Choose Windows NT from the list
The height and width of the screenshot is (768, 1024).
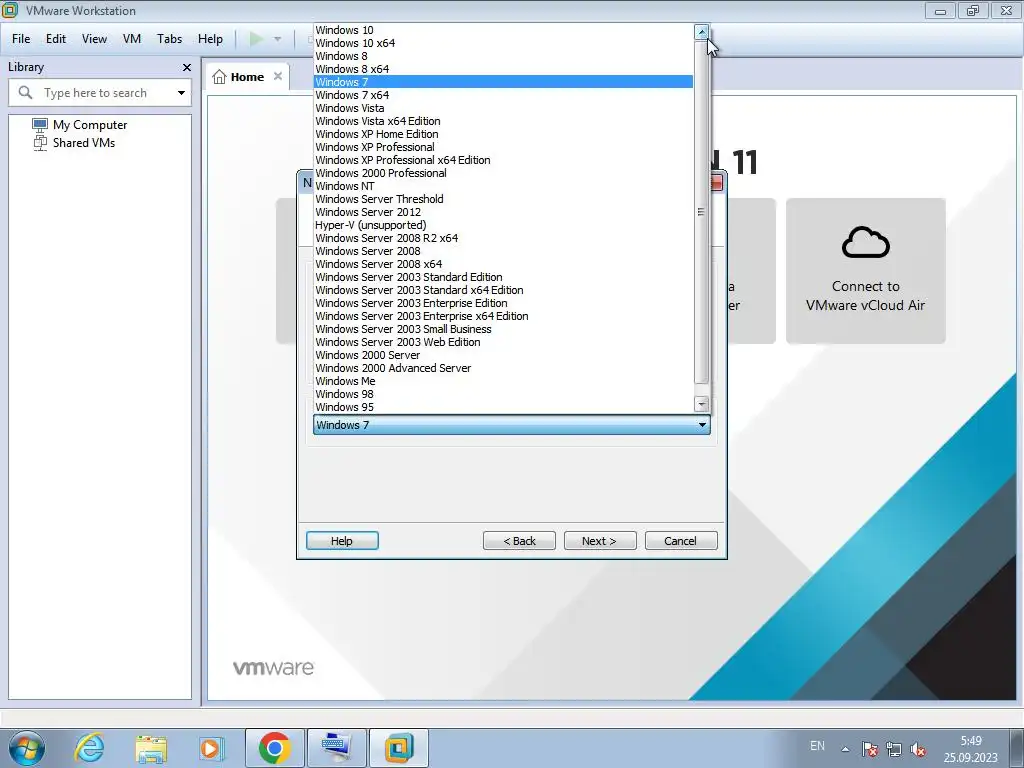tap(504, 187)
